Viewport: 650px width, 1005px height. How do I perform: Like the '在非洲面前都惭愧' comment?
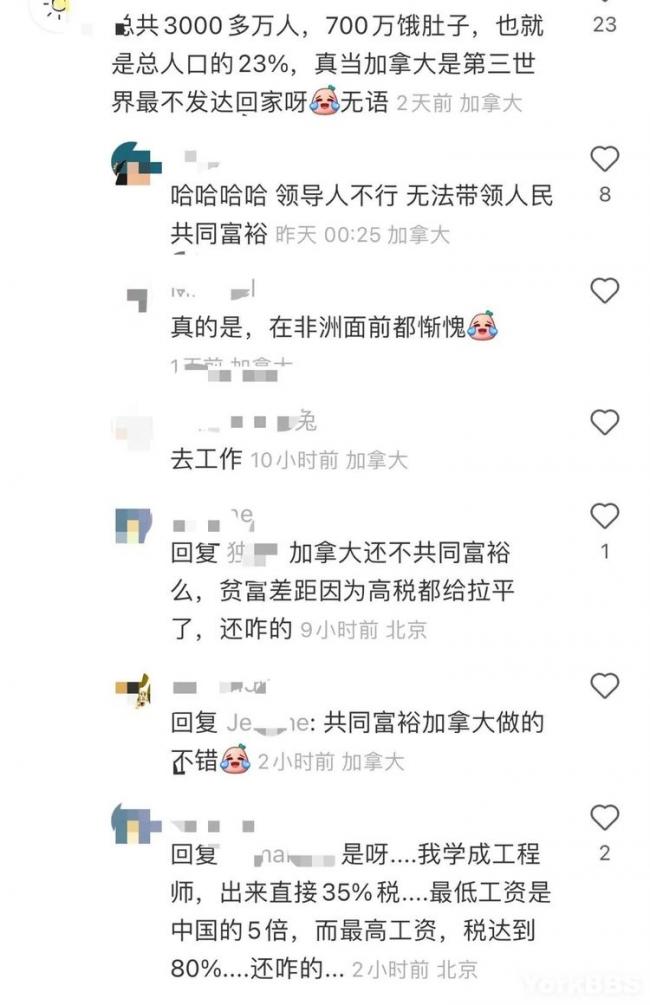[604, 291]
